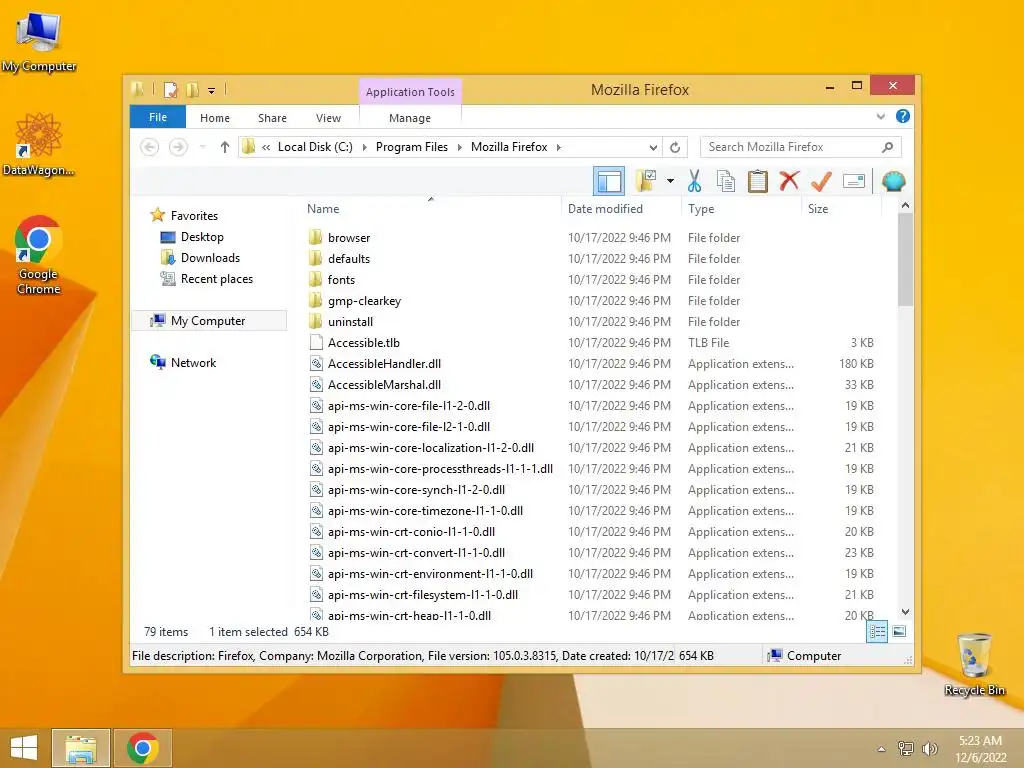Open the Windows Start button

[24, 748]
